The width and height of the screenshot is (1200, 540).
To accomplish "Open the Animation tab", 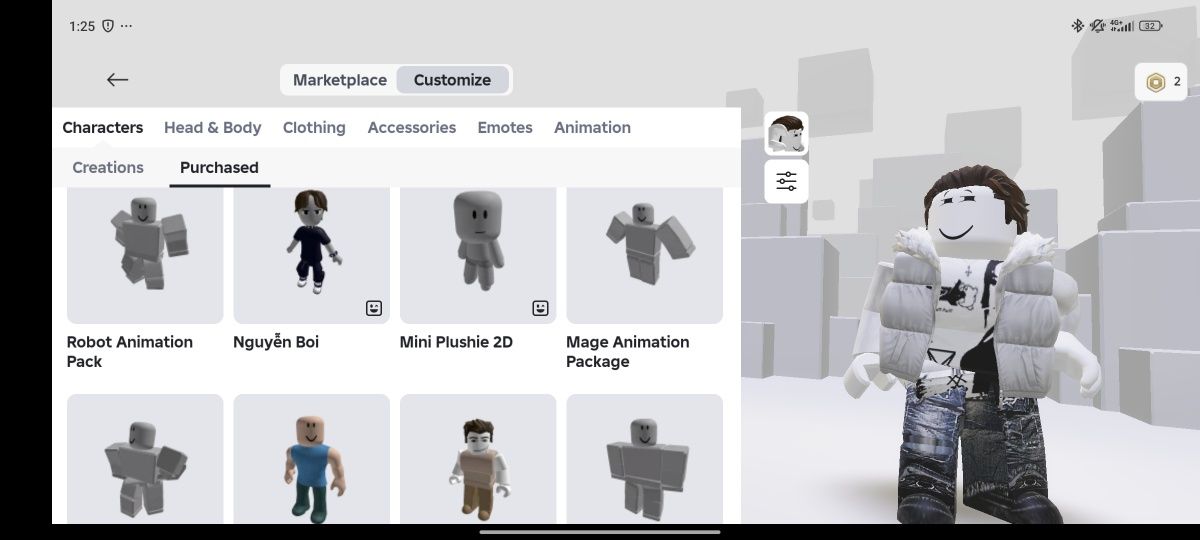I will tap(592, 127).
